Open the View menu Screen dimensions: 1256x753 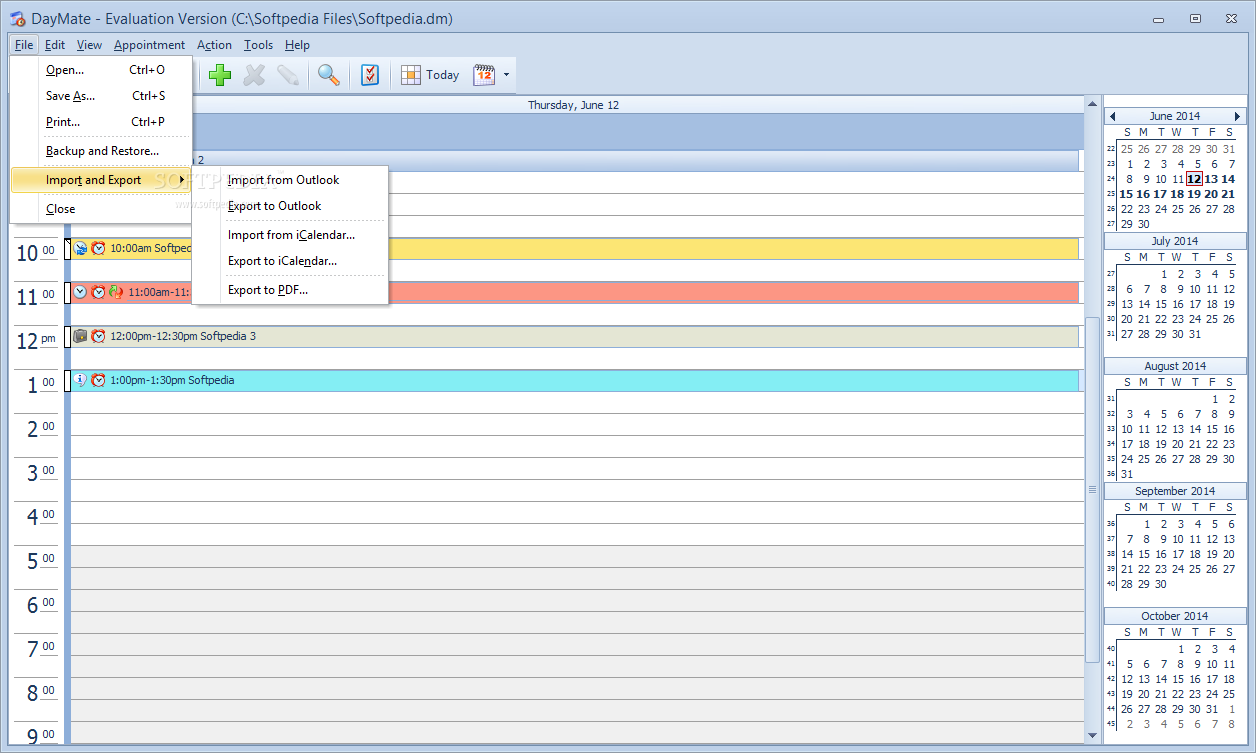89,45
